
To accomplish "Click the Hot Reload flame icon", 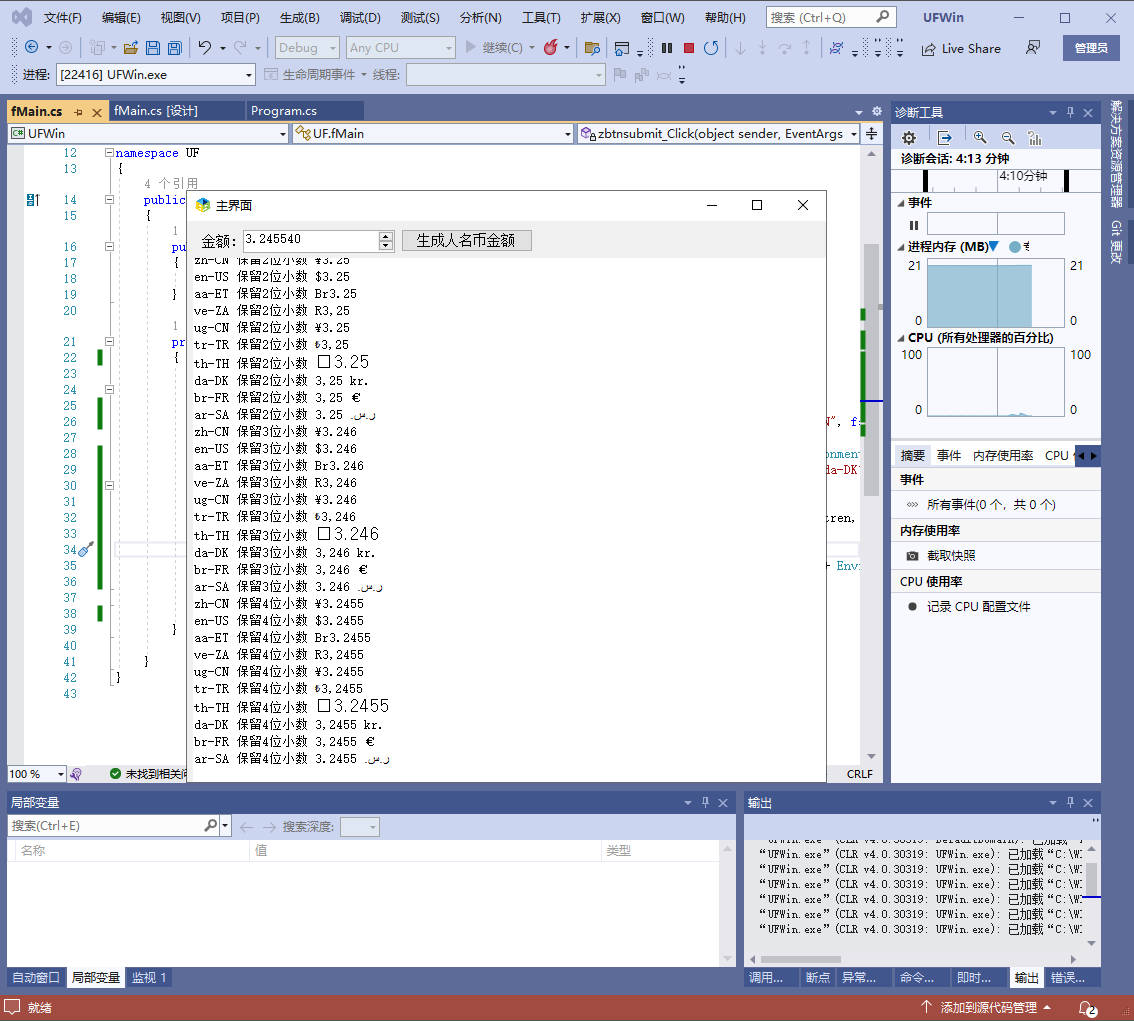I will coord(551,48).
